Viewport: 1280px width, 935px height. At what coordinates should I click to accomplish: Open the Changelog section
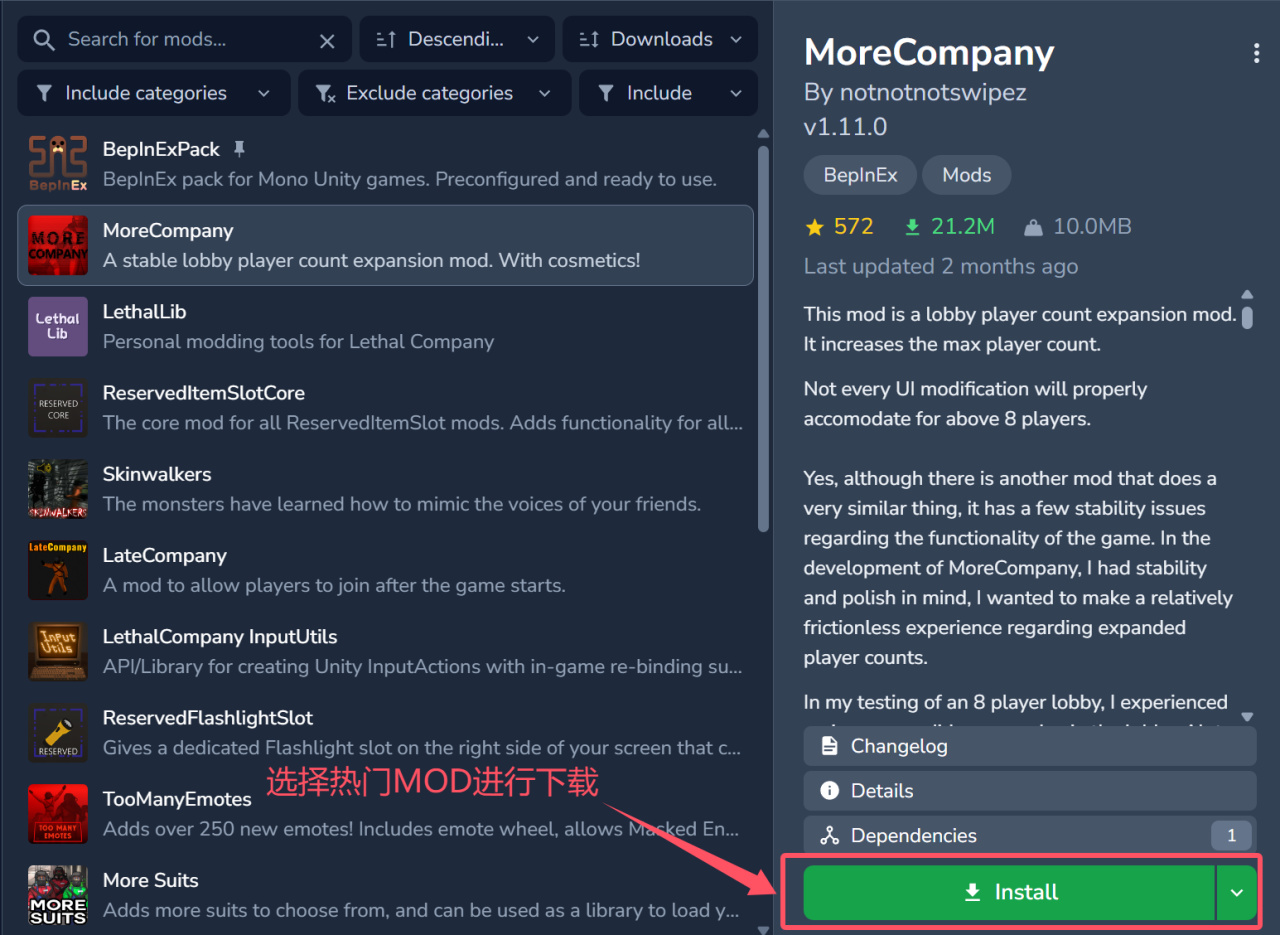[x=1030, y=746]
